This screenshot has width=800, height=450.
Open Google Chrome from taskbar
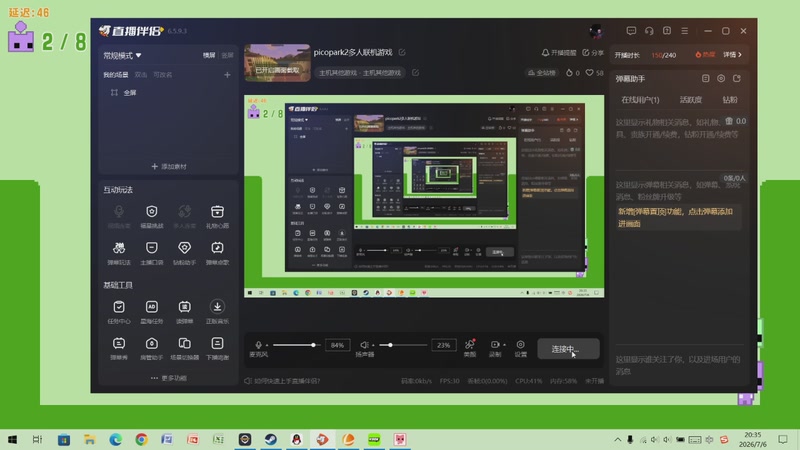tap(141, 439)
